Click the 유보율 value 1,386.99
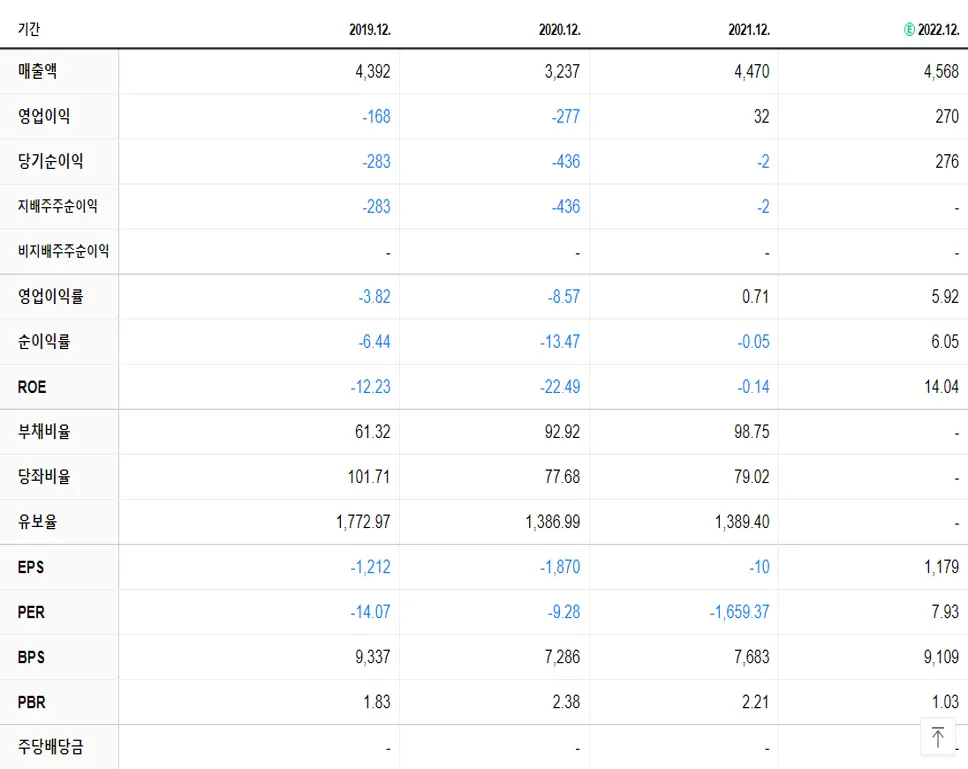Viewport: 968px width, 769px height. (x=553, y=522)
